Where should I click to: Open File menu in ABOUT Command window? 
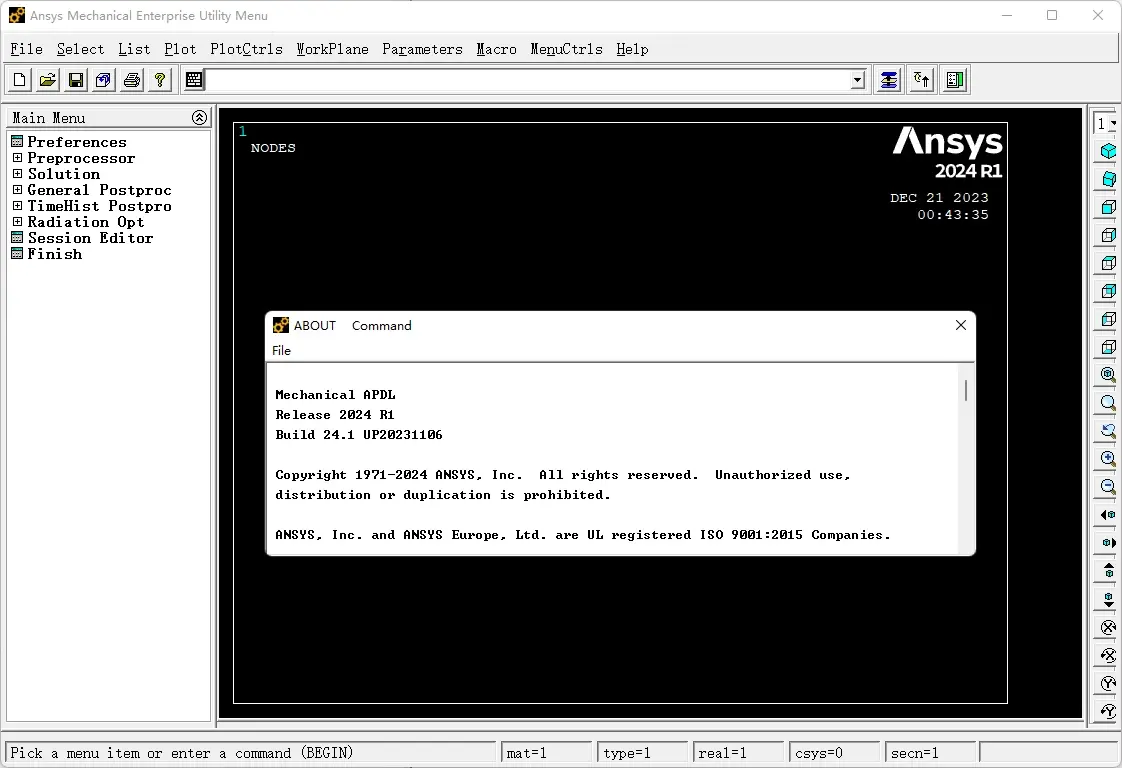tap(281, 350)
